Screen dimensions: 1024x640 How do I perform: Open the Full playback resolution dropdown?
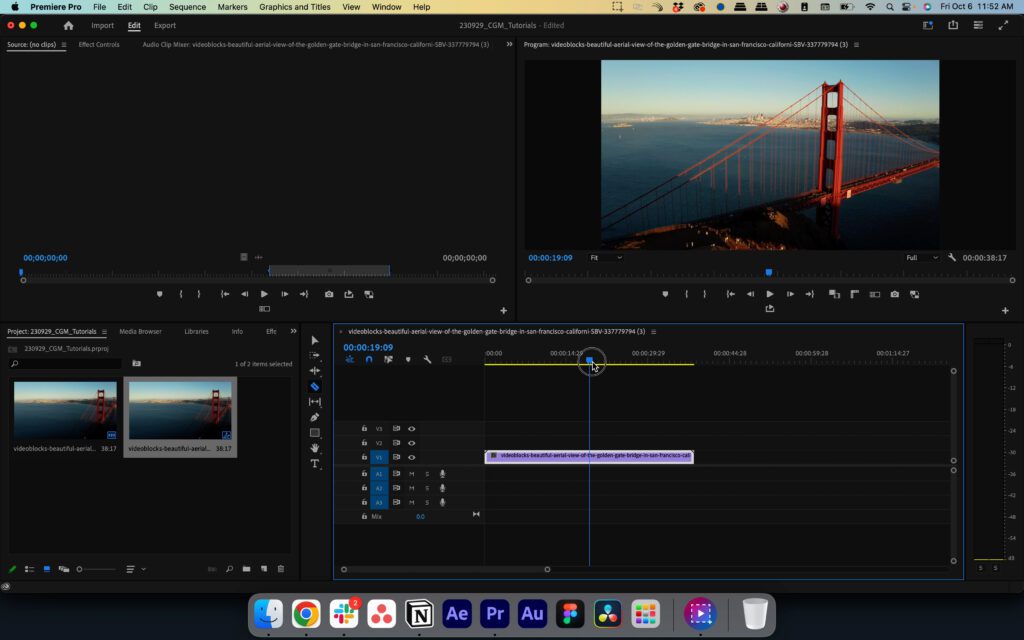tap(920, 257)
